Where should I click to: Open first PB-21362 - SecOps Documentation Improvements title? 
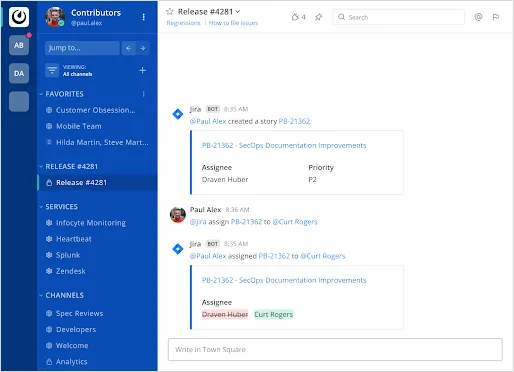tap(284, 145)
